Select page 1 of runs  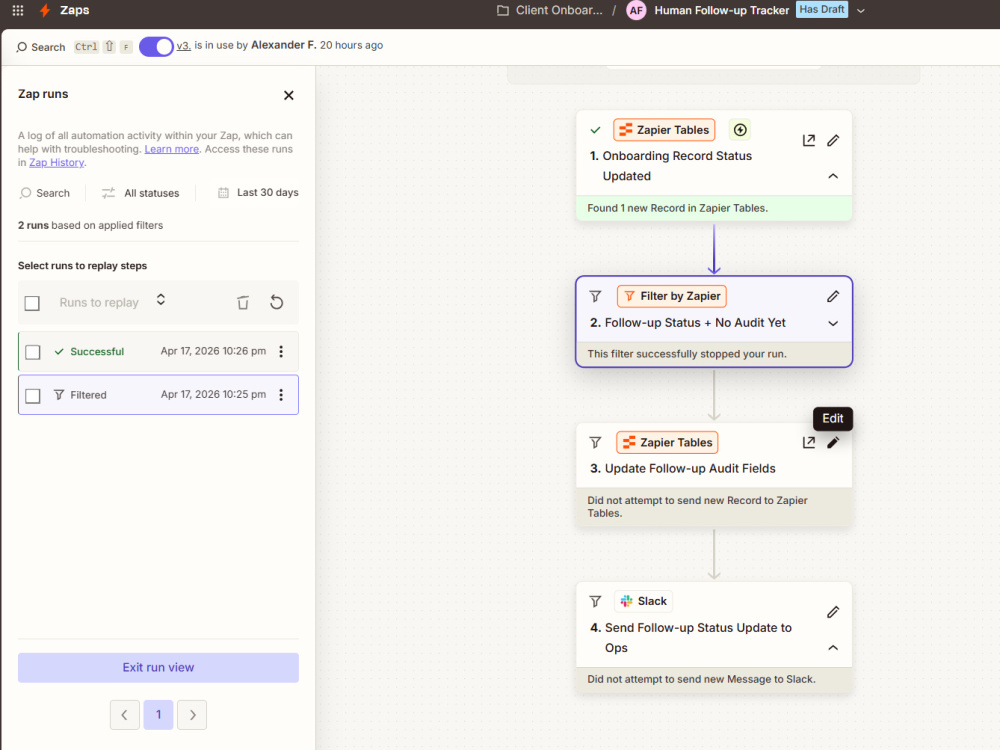[x=158, y=715]
